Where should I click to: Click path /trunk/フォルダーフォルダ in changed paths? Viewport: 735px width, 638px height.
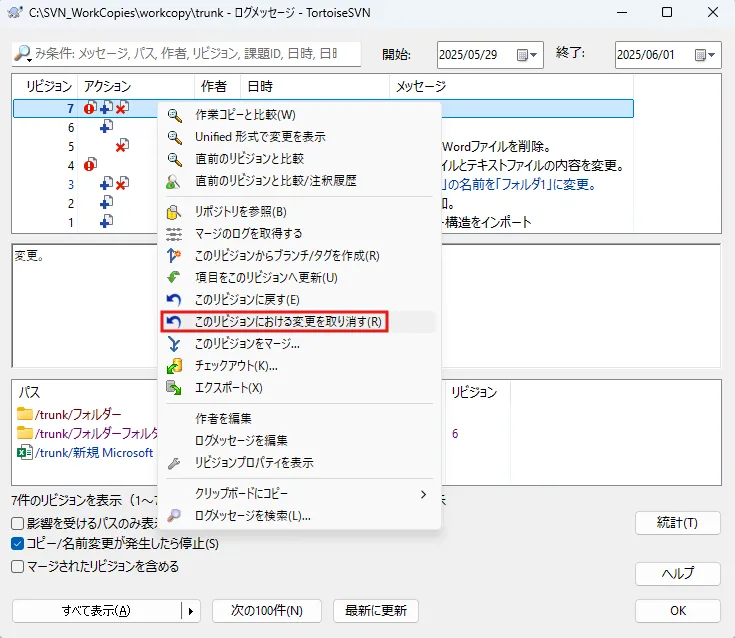coord(97,434)
